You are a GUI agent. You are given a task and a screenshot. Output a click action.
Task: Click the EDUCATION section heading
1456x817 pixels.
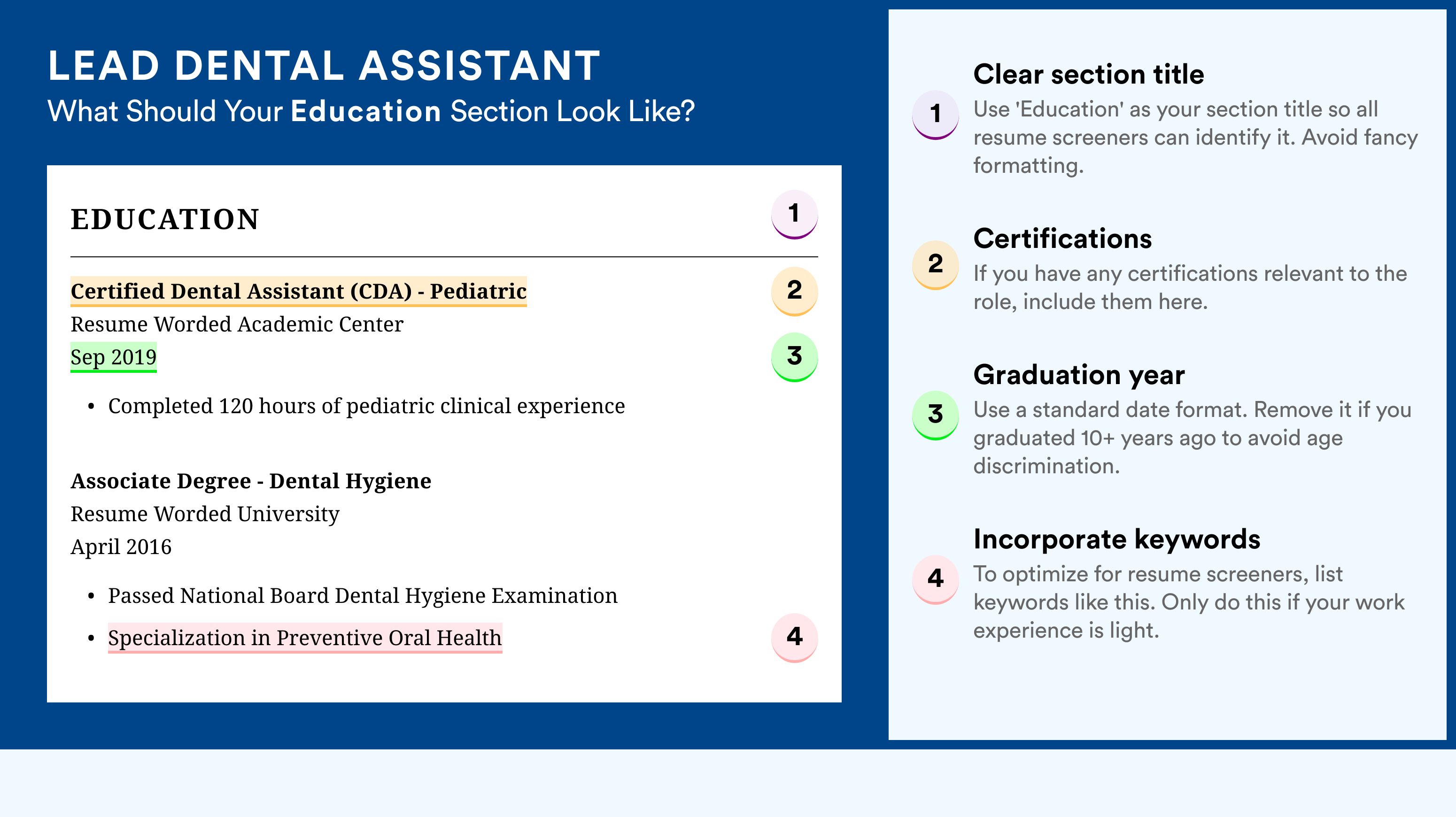click(164, 219)
